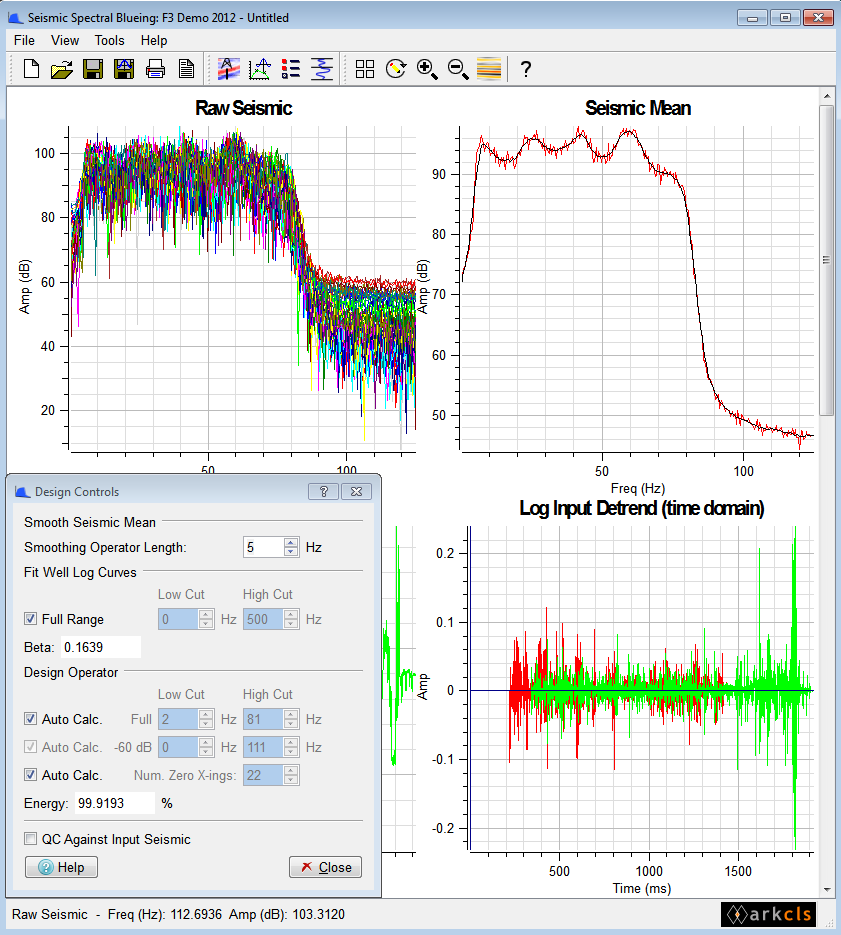Viewport: 841px width, 935px height.
Task: Tile the graph windows using the grid icon
Action: [x=364, y=69]
